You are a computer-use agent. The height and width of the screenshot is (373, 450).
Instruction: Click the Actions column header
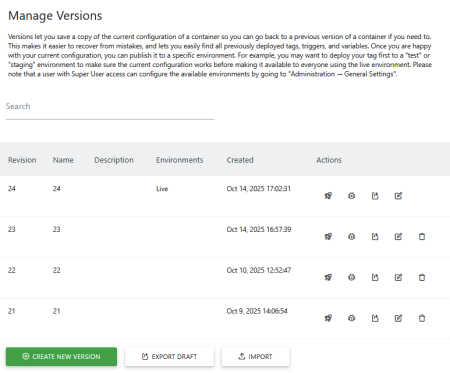coord(329,160)
